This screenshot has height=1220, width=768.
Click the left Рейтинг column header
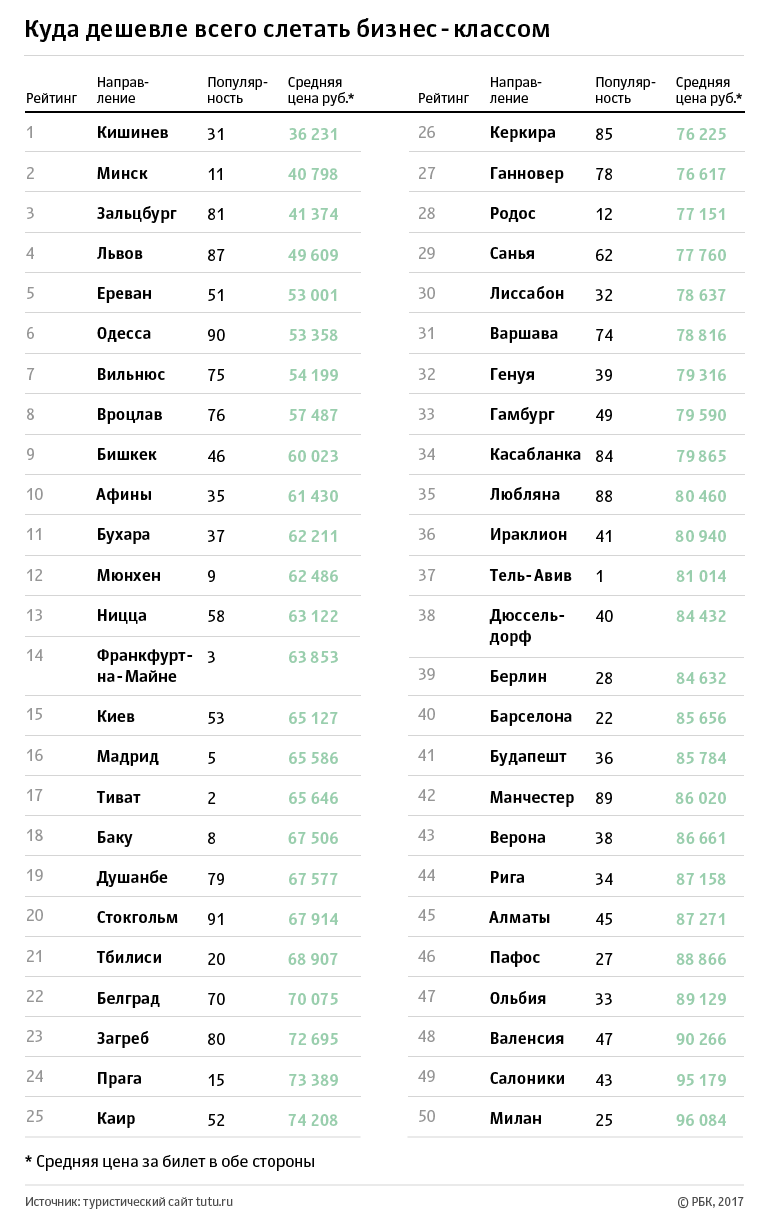[50, 98]
